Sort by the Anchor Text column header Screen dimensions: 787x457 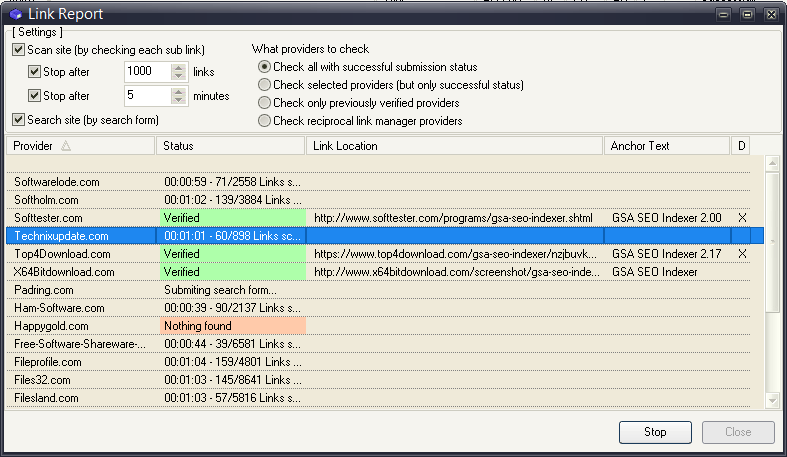[667, 146]
